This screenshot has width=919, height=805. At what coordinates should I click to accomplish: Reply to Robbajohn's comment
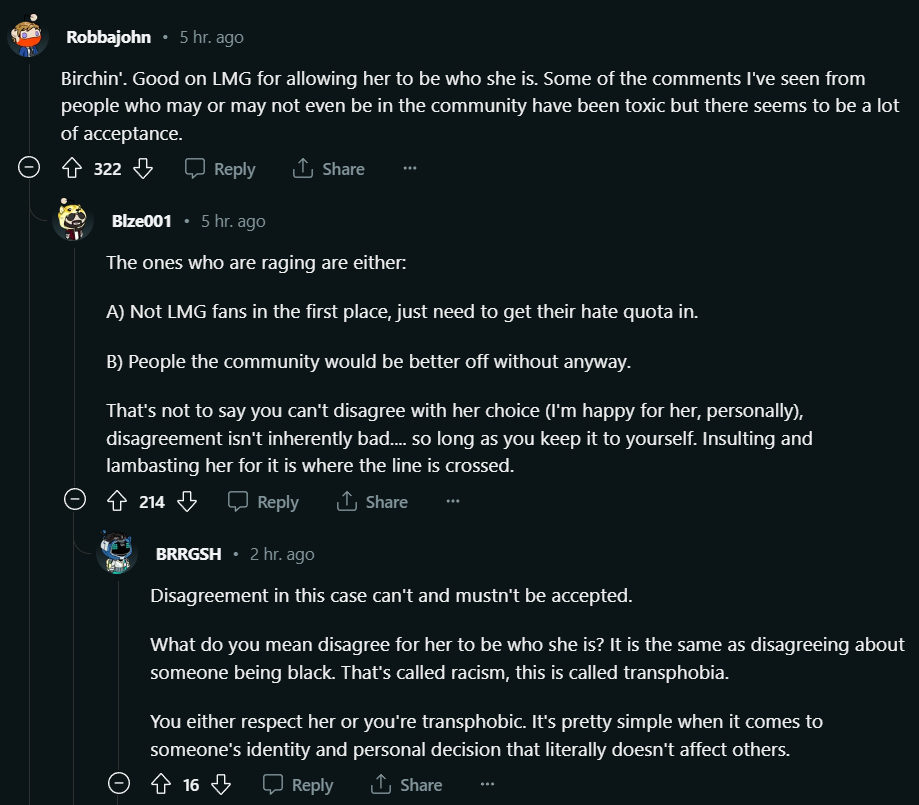220,169
